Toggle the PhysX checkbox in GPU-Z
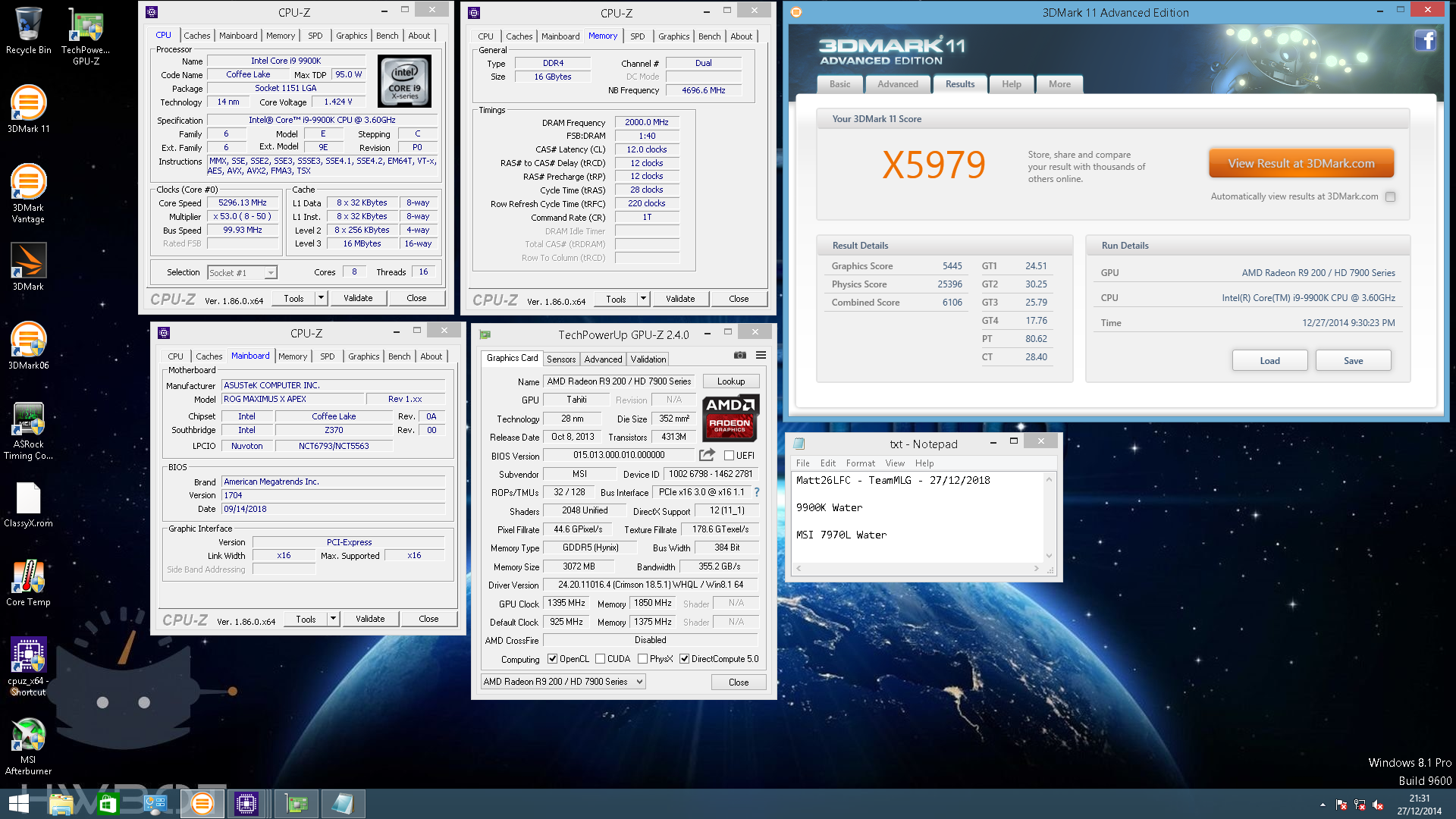The image size is (1456, 819). tap(642, 659)
